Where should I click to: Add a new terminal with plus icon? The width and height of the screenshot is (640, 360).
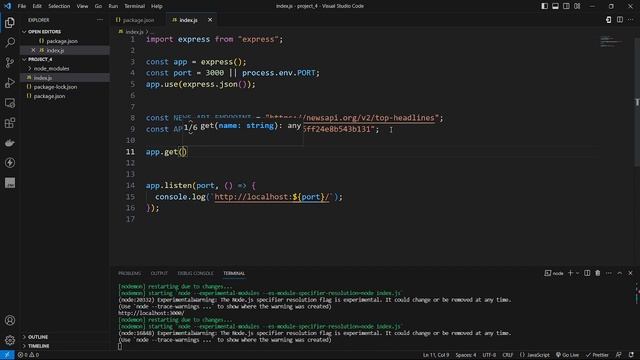point(570,273)
